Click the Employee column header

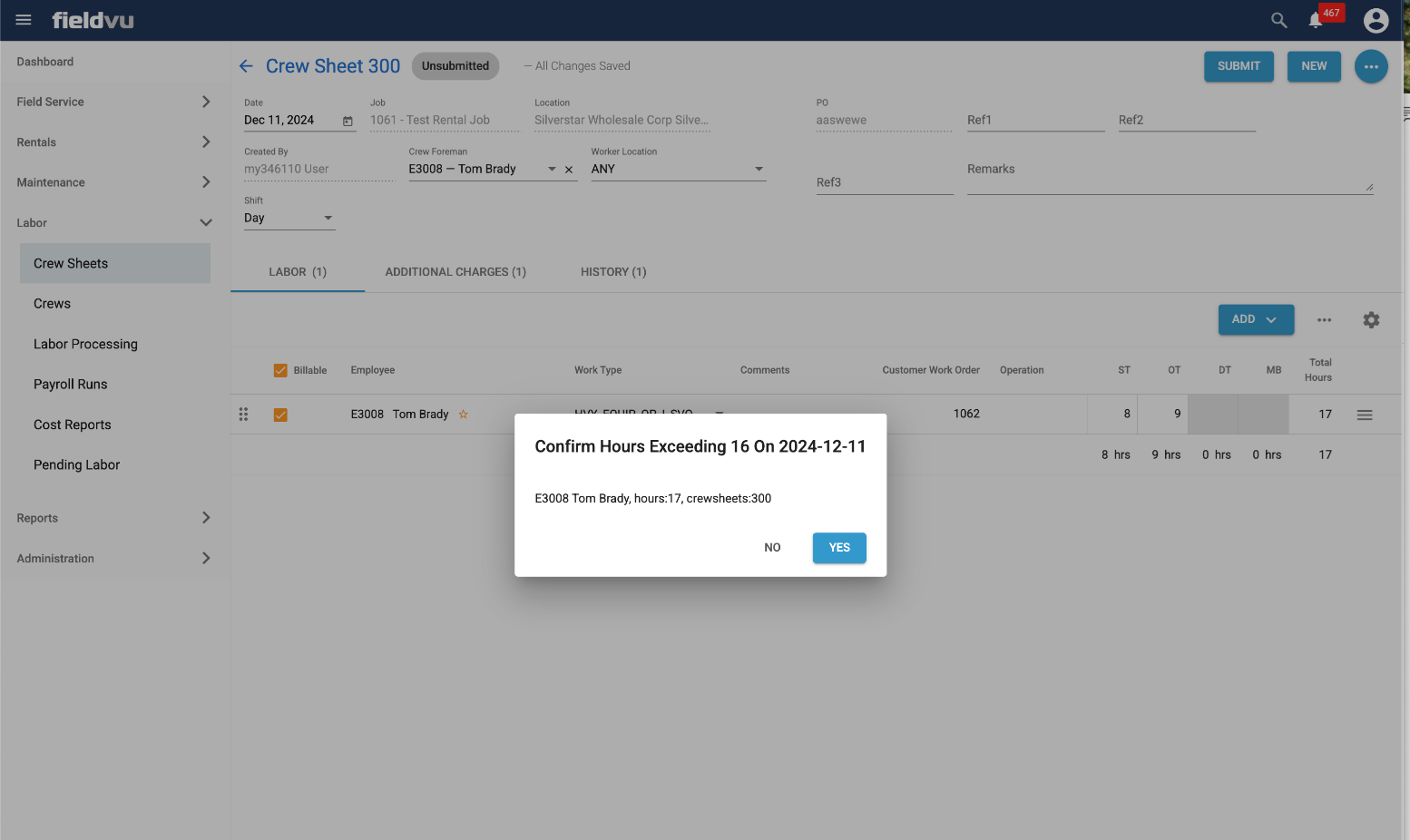coord(373,370)
